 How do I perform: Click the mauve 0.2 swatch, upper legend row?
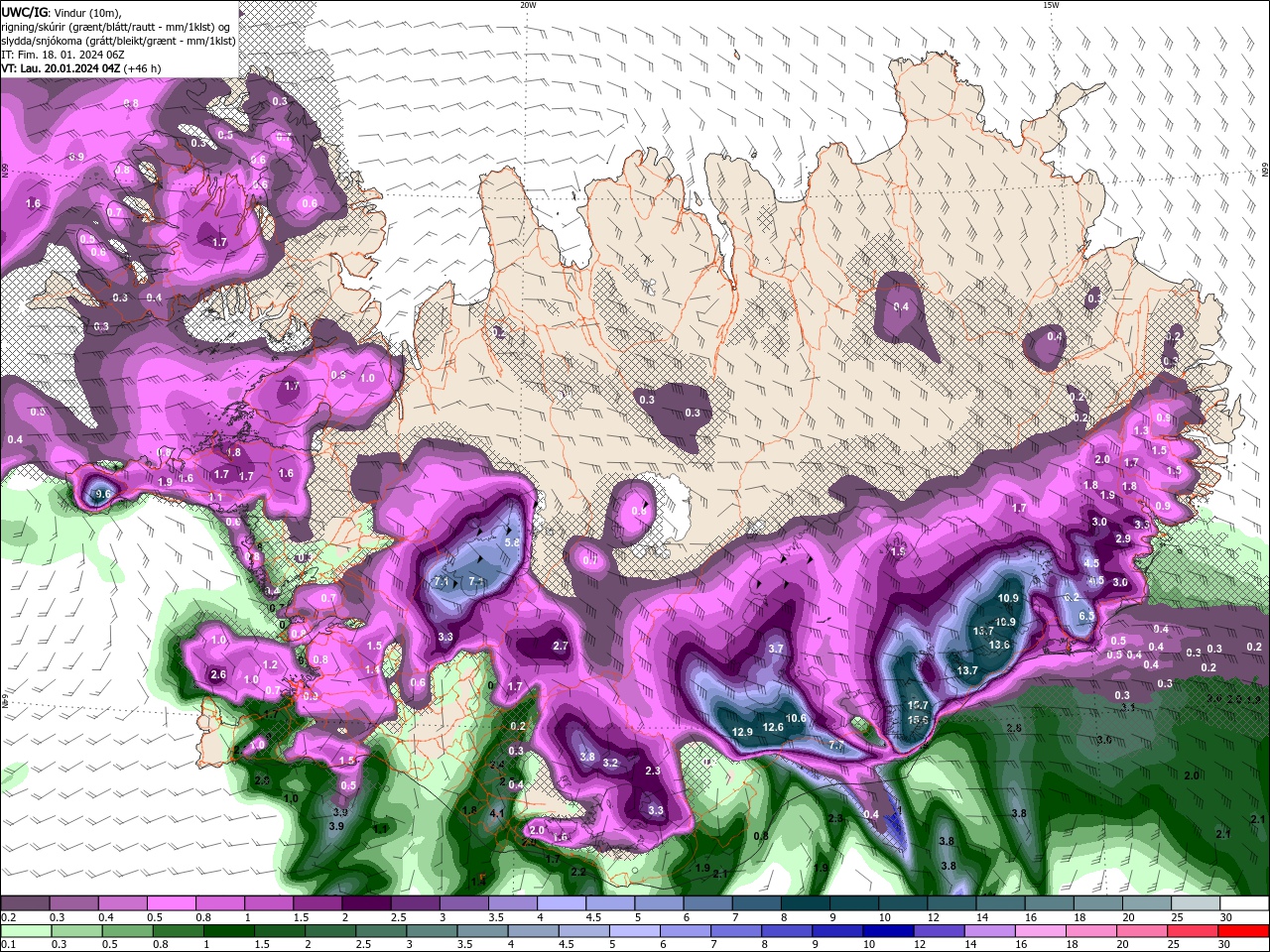[25, 903]
